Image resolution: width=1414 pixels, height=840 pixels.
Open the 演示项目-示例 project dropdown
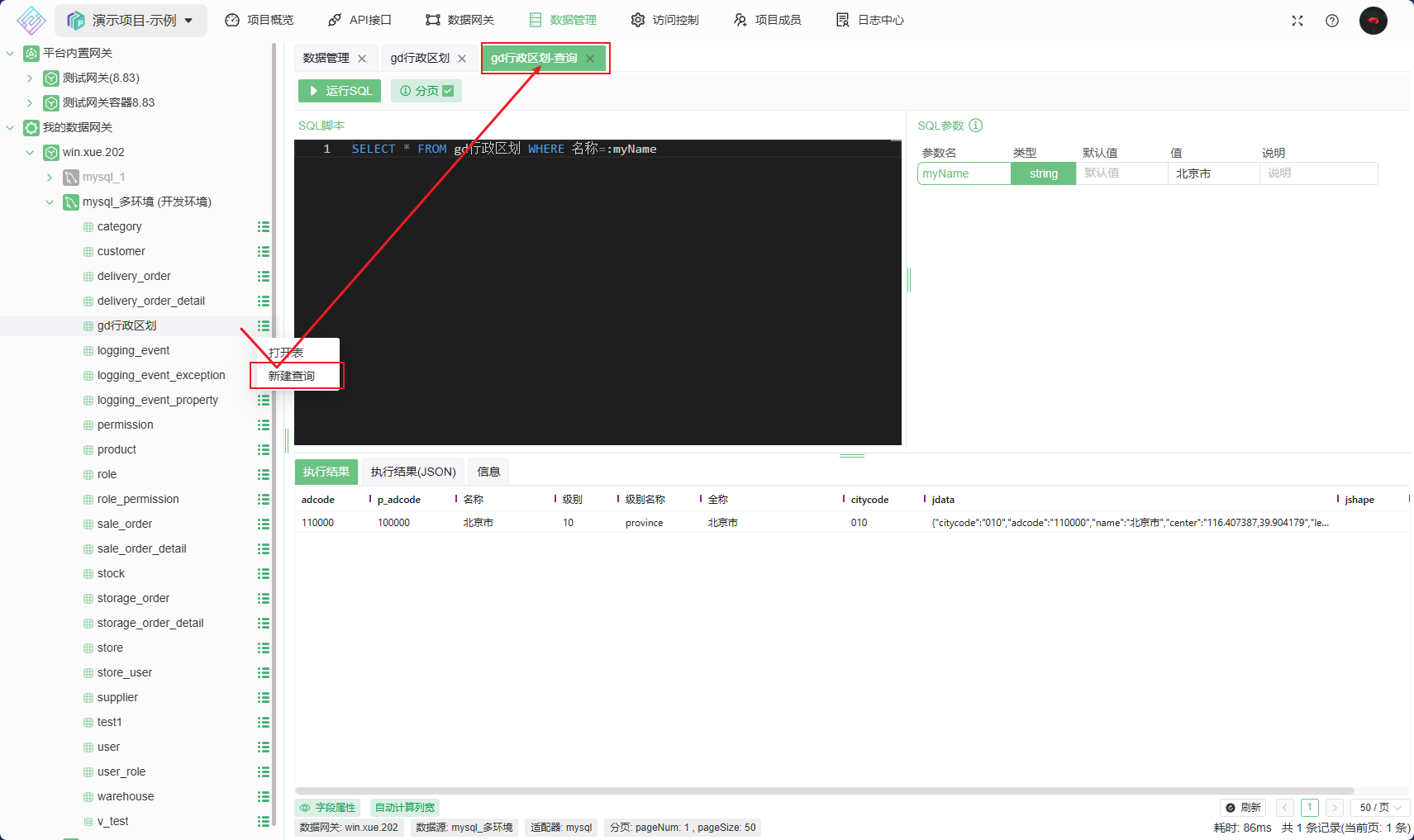pos(131,21)
